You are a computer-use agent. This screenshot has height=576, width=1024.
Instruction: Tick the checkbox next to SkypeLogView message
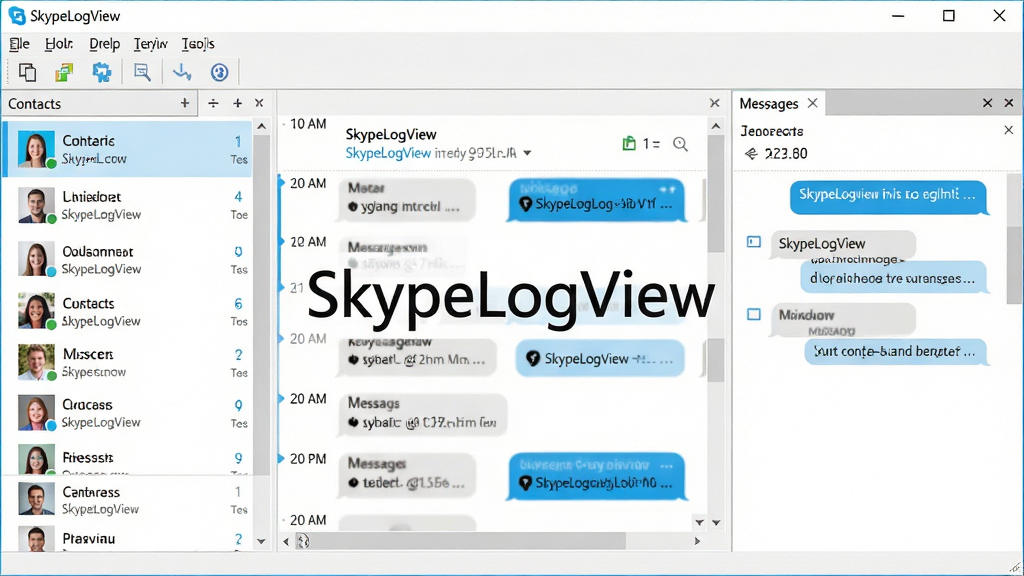tap(754, 242)
